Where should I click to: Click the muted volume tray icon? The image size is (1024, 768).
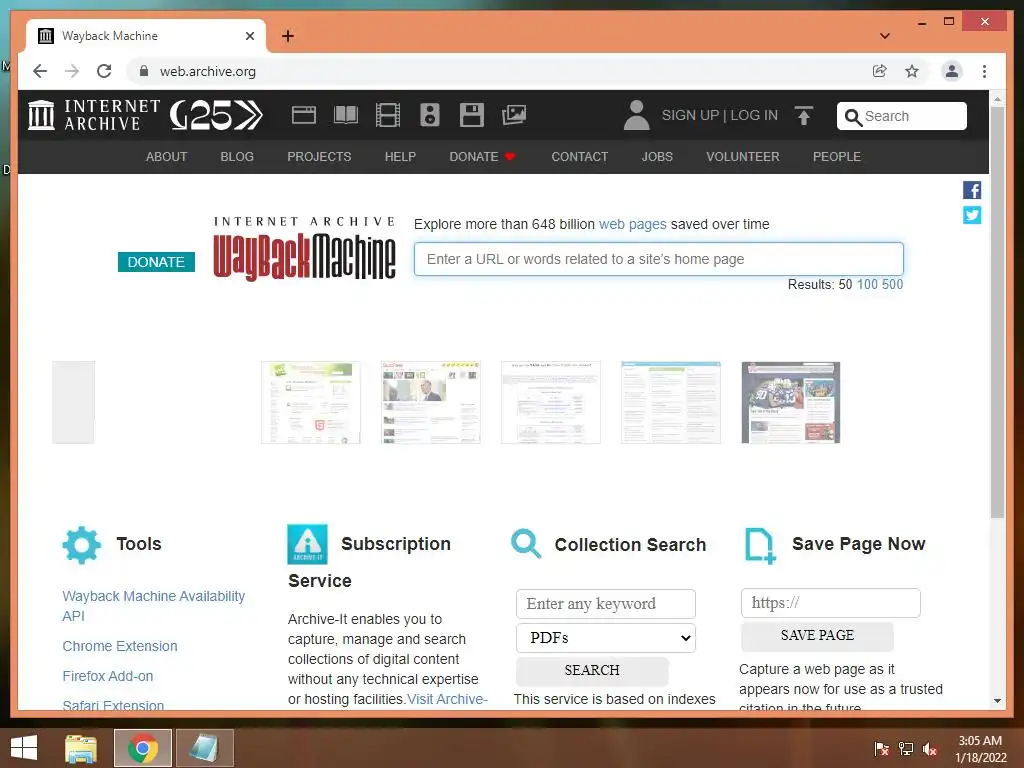(x=930, y=749)
